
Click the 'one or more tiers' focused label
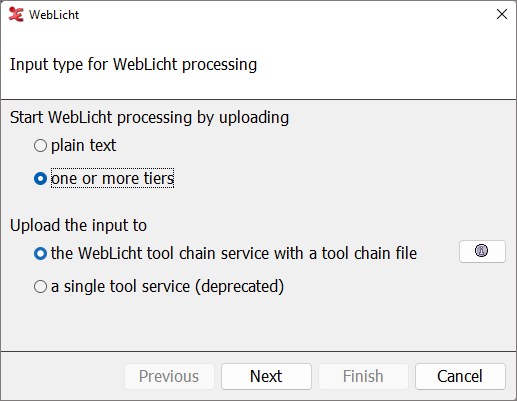112,178
